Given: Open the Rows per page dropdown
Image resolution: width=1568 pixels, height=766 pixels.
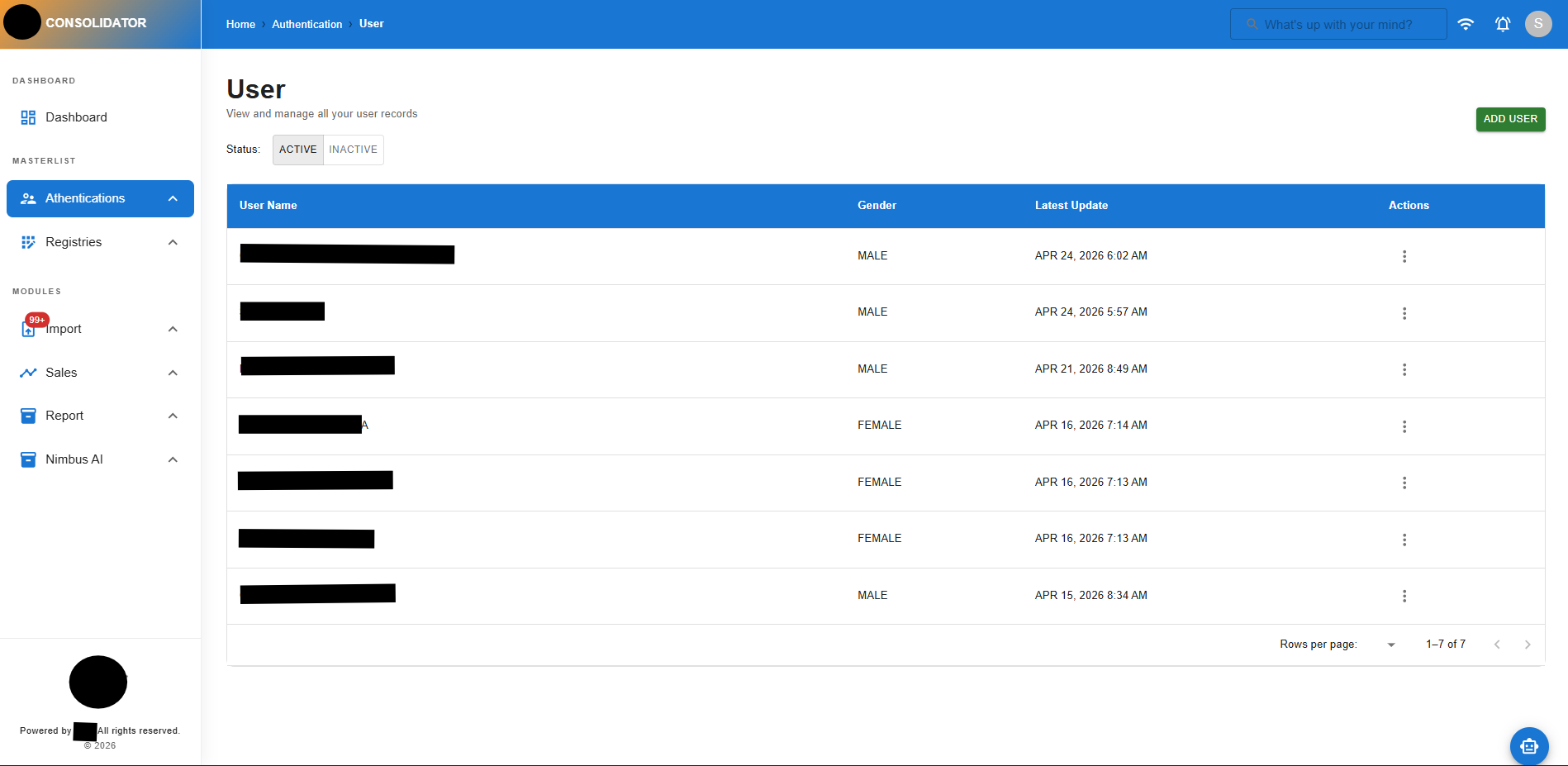Looking at the screenshot, I should [1392, 645].
